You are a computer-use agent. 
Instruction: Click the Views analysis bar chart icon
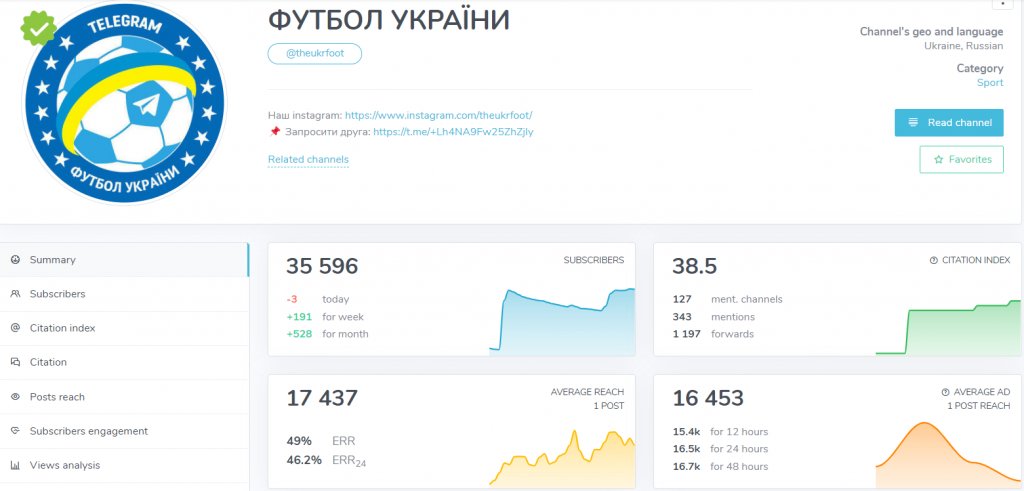click(x=15, y=466)
